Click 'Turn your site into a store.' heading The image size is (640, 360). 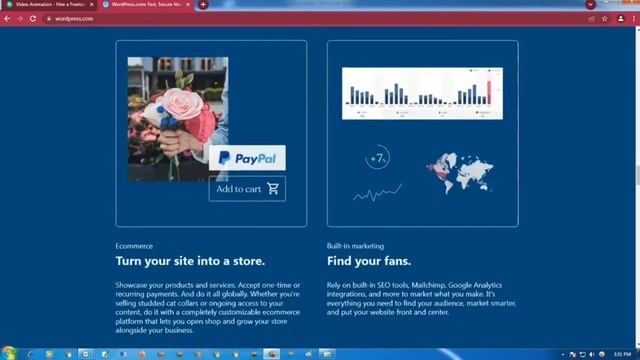point(190,261)
